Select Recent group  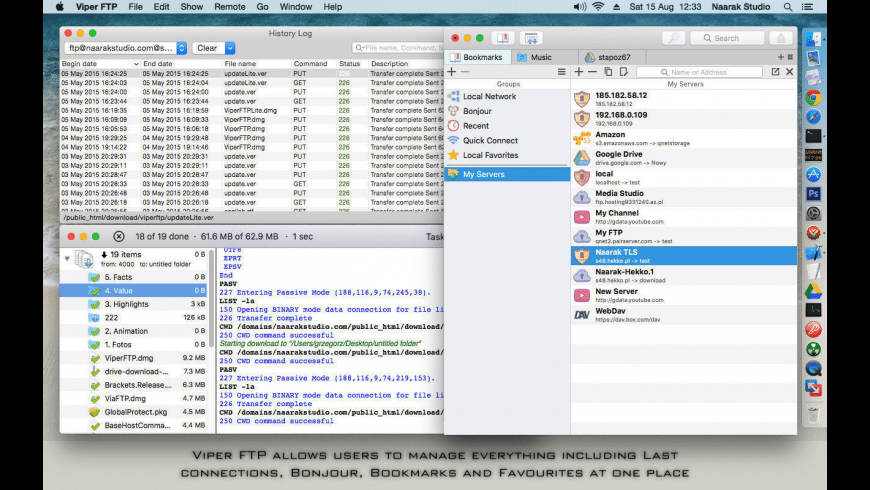tap(507, 126)
